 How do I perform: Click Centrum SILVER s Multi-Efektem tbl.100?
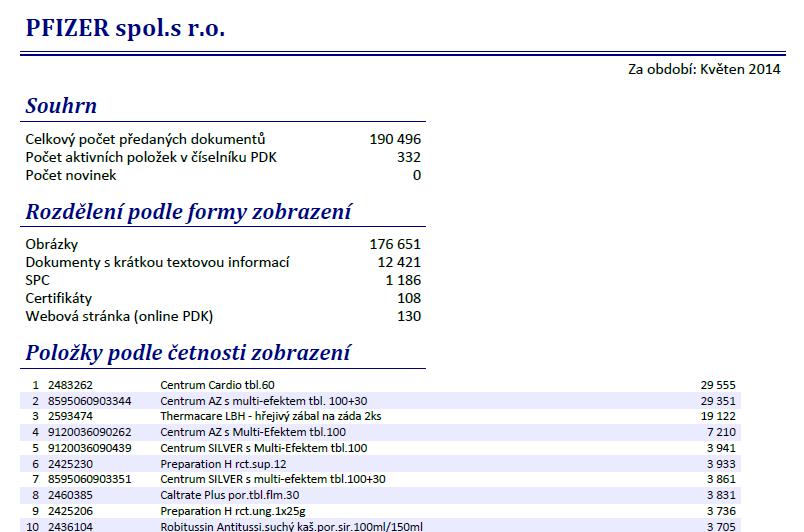click(x=264, y=448)
